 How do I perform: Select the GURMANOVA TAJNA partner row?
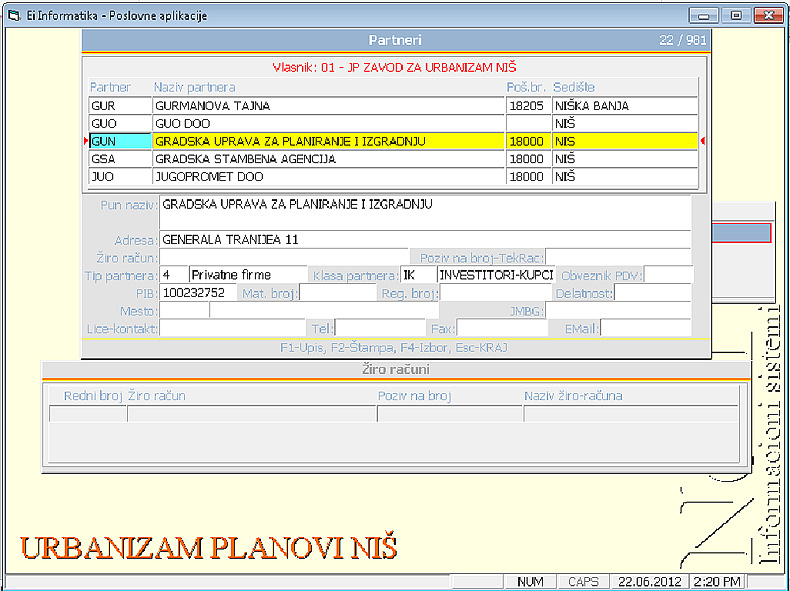328,105
